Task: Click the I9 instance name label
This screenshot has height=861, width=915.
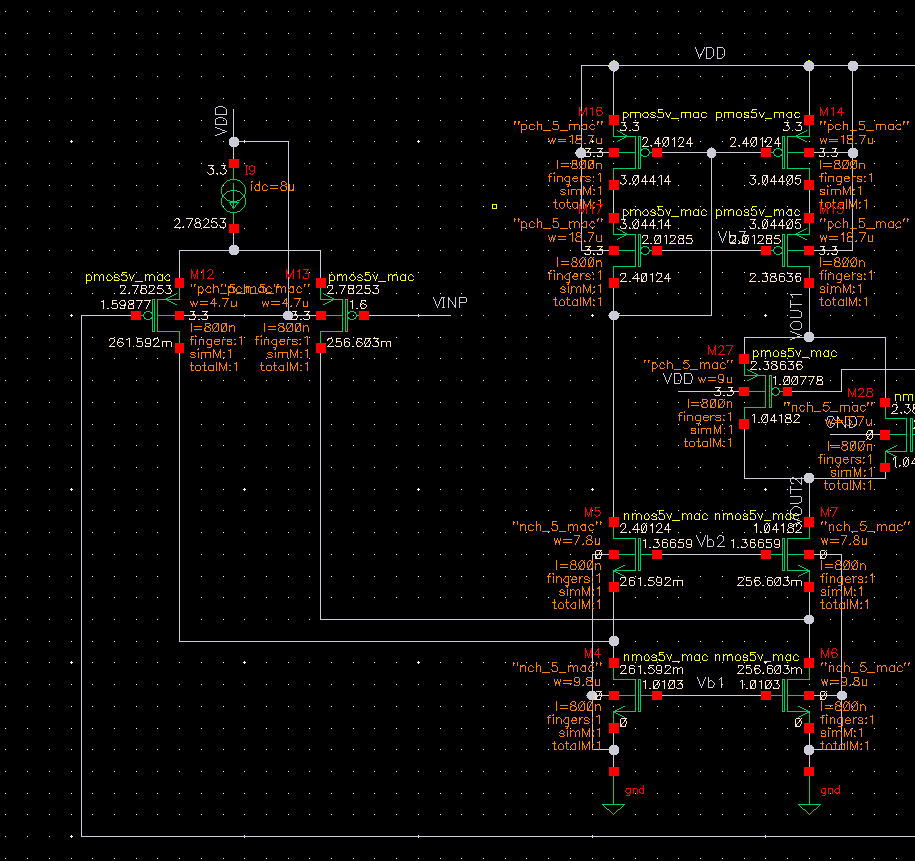Action: (250, 170)
